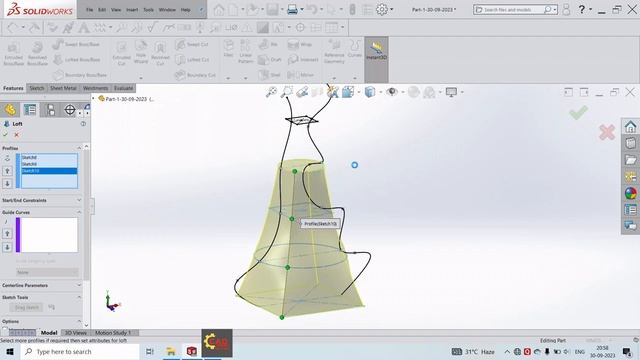Open the File Explorer folder icon in task pane
Viewport: 640px width, 360px height.
[x=630, y=160]
